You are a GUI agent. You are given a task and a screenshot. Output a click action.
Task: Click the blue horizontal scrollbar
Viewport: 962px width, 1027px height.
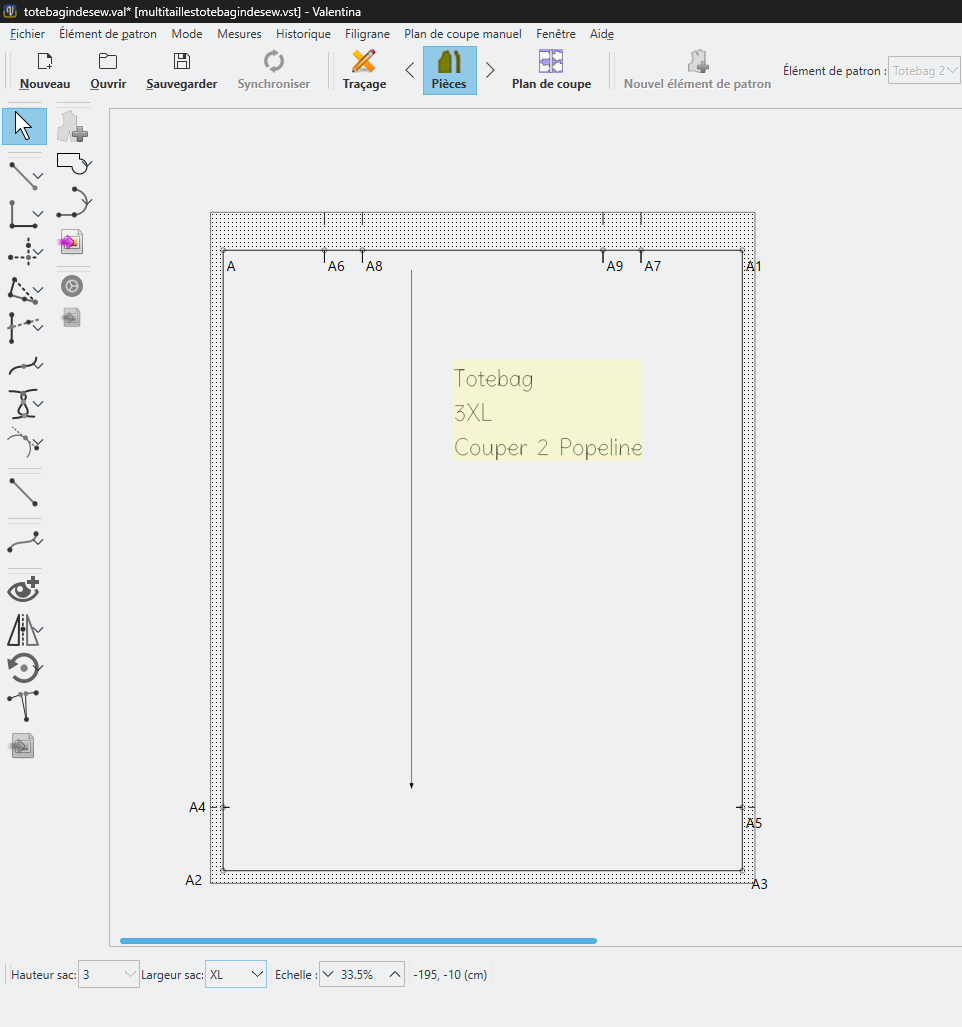(358, 941)
